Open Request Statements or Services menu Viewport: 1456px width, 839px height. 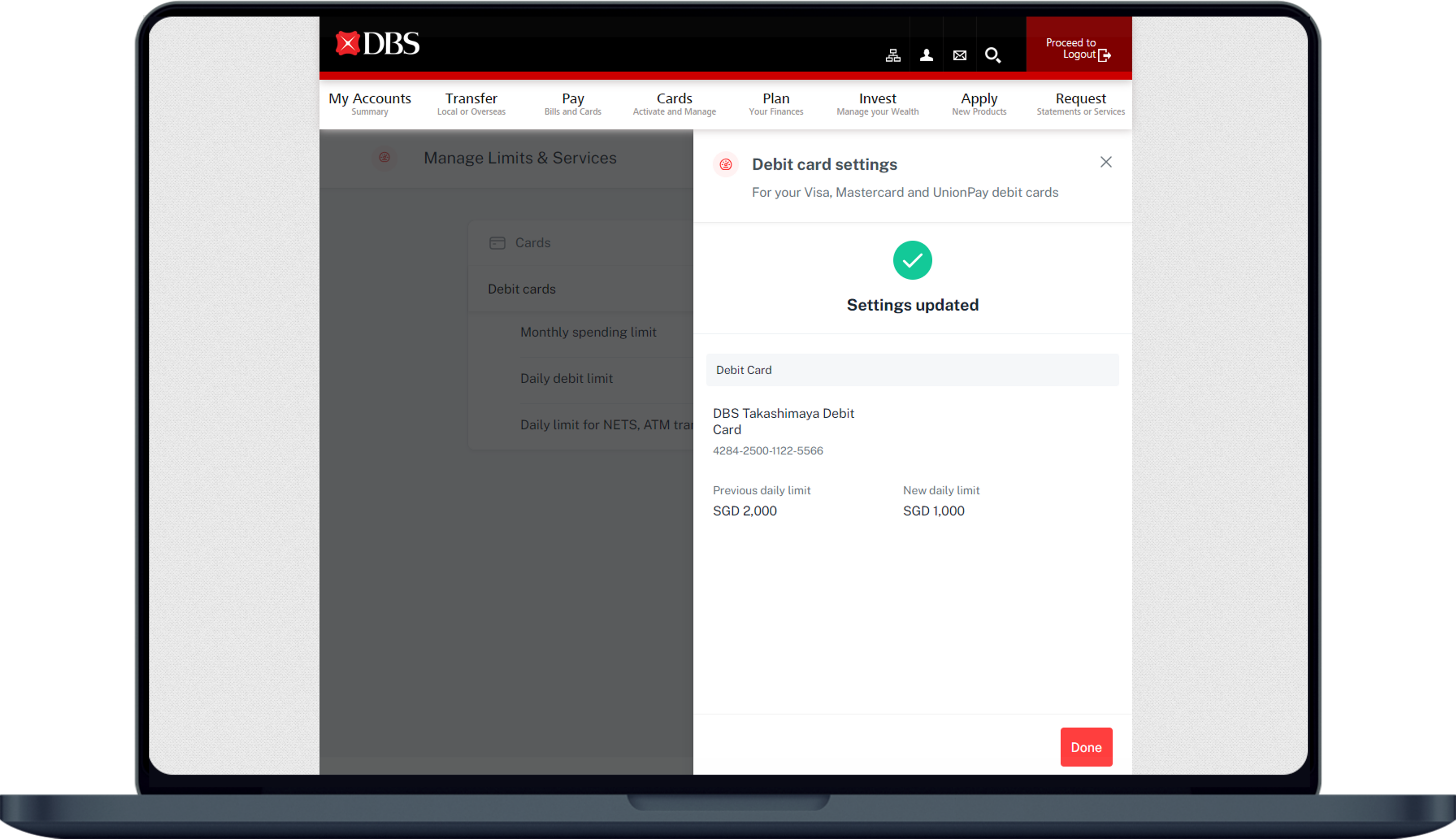tap(1080, 104)
